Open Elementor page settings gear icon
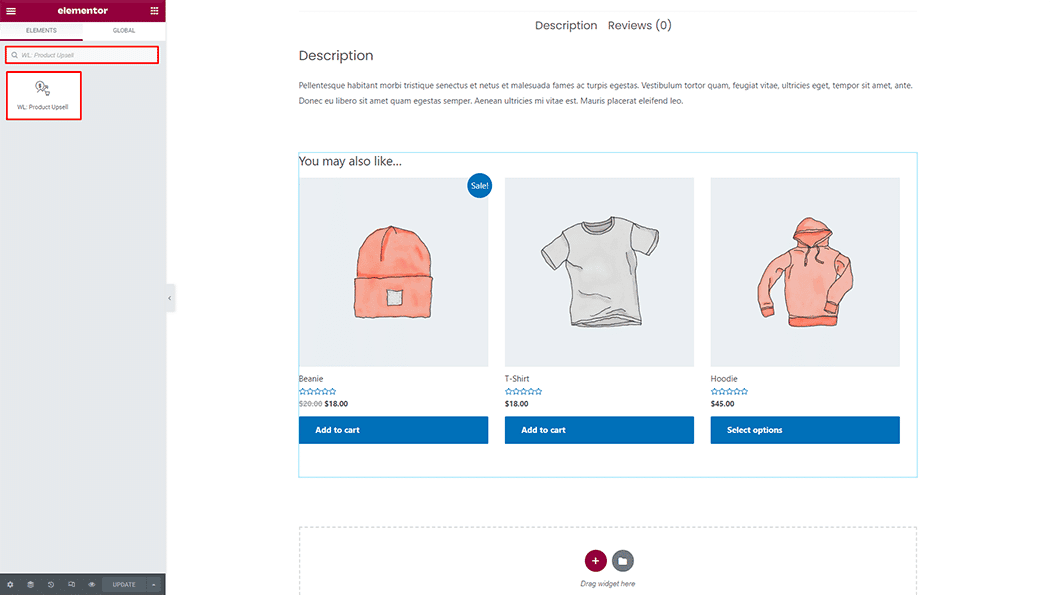The image size is (1050, 595). 10,584
